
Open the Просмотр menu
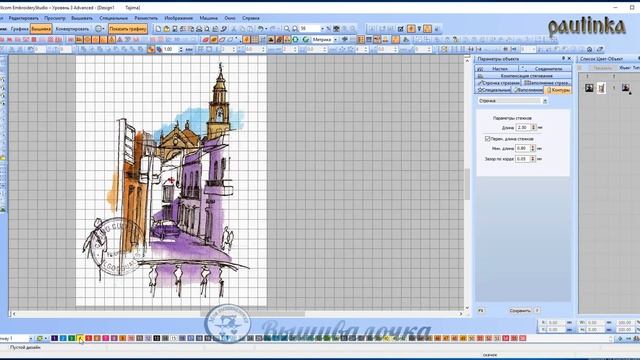pyautogui.click(x=55, y=18)
